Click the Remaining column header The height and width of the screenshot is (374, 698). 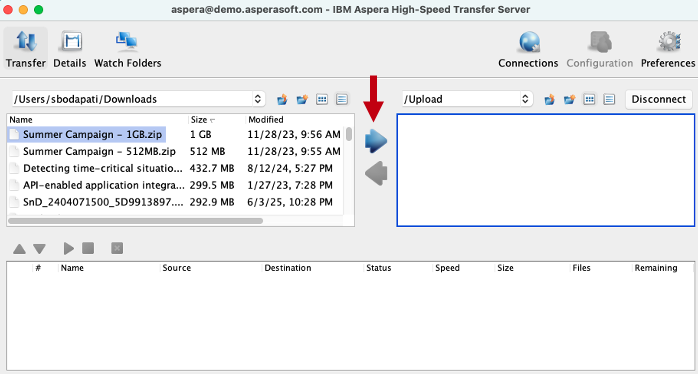656,268
